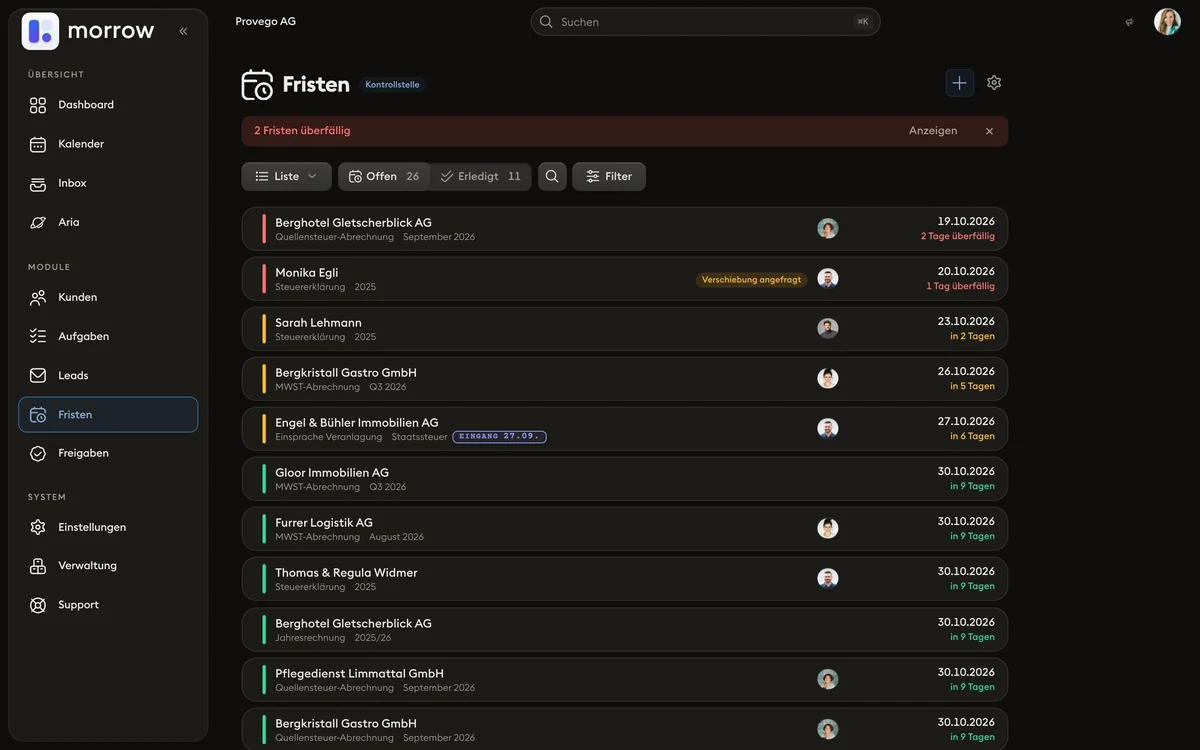The height and width of the screenshot is (750, 1200).
Task: Click Anzeigen in overdue banner
Action: pos(933,131)
